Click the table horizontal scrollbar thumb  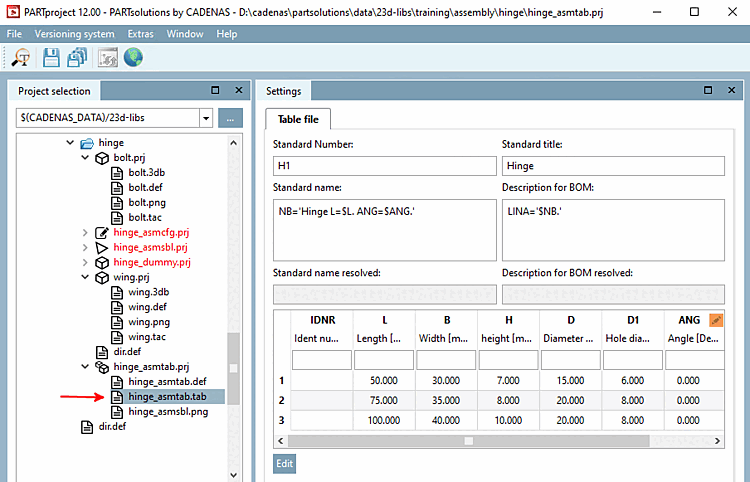(467, 440)
